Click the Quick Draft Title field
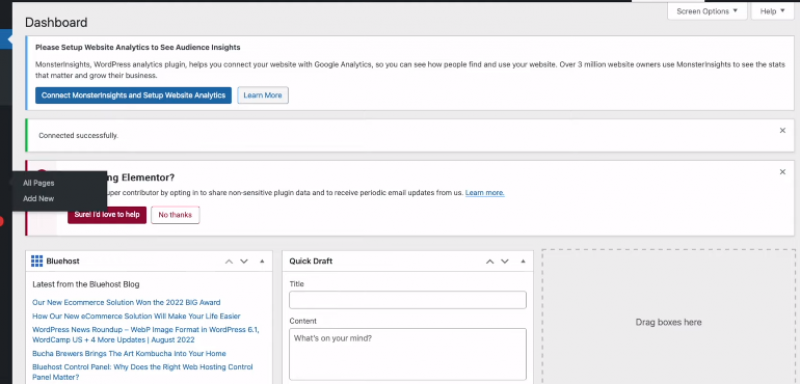 (x=408, y=300)
